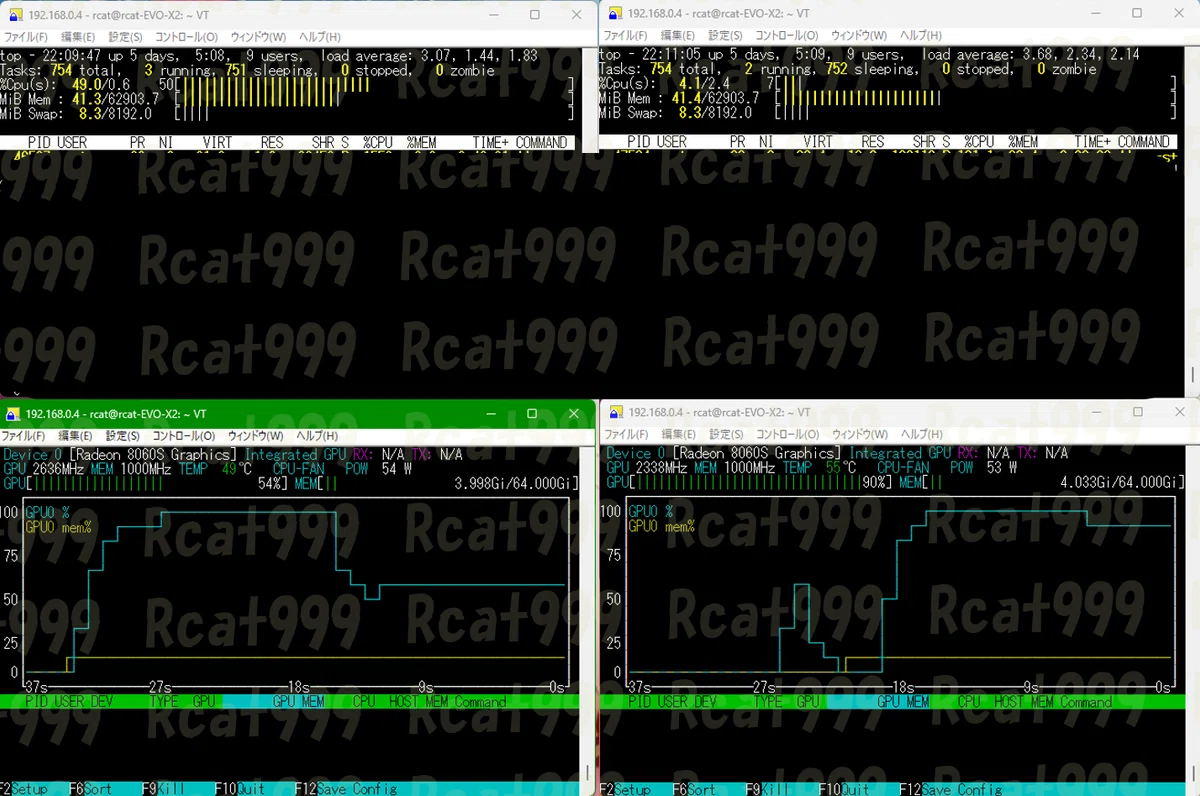The width and height of the screenshot is (1200, 796).
Task: Open ファイル(F) menu in 54% GPU window
Action: (x=23, y=436)
